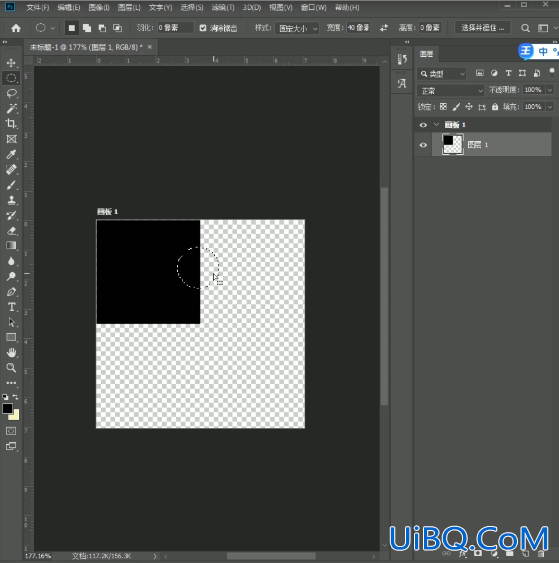559x563 pixels.
Task: Select the Elliptical Marquee tool
Action: click(x=11, y=78)
